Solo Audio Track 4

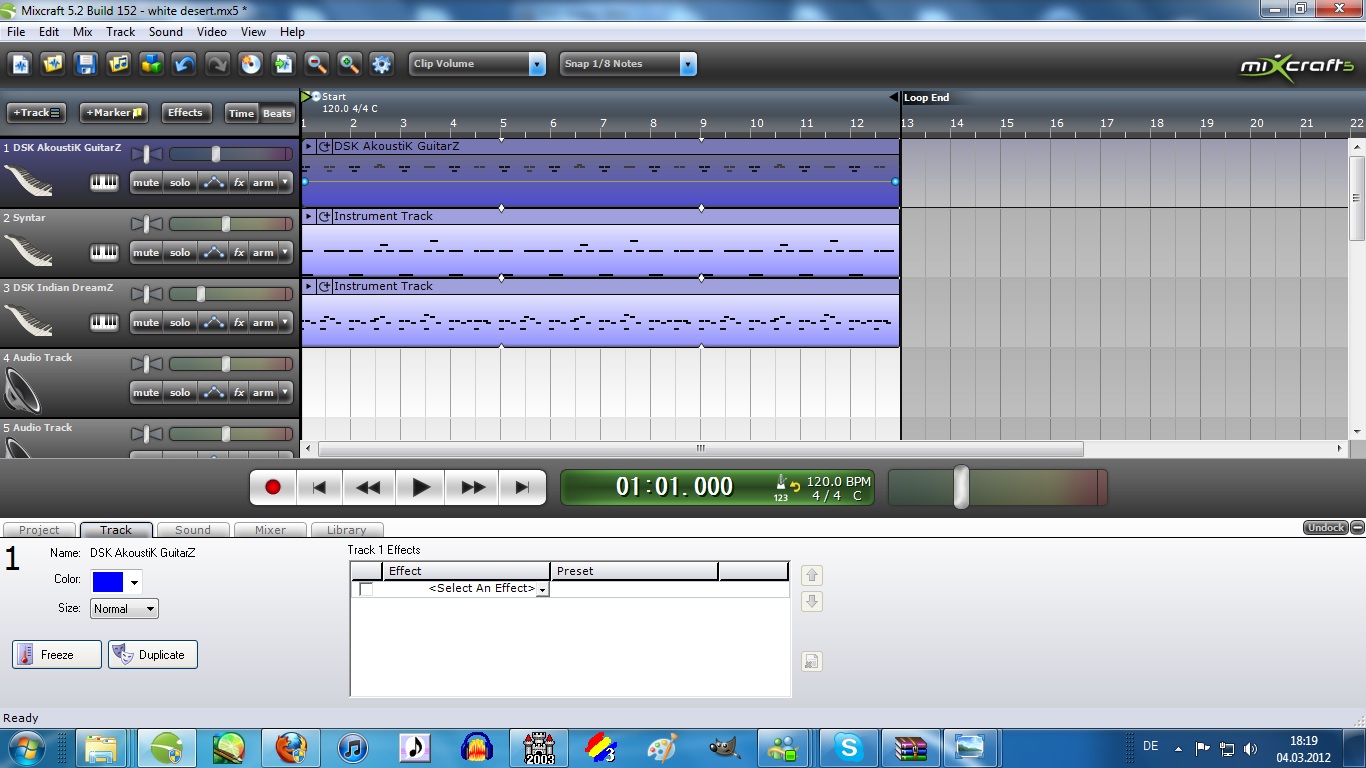[x=180, y=393]
